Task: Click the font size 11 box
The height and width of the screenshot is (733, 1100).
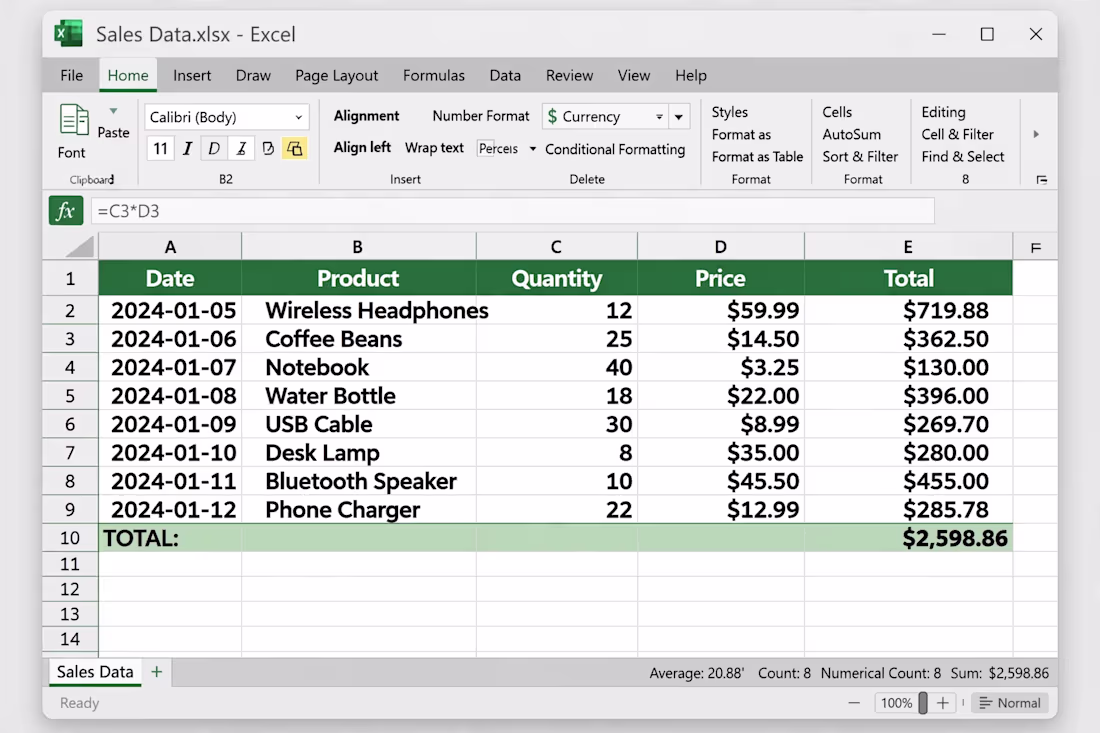Action: click(161, 149)
